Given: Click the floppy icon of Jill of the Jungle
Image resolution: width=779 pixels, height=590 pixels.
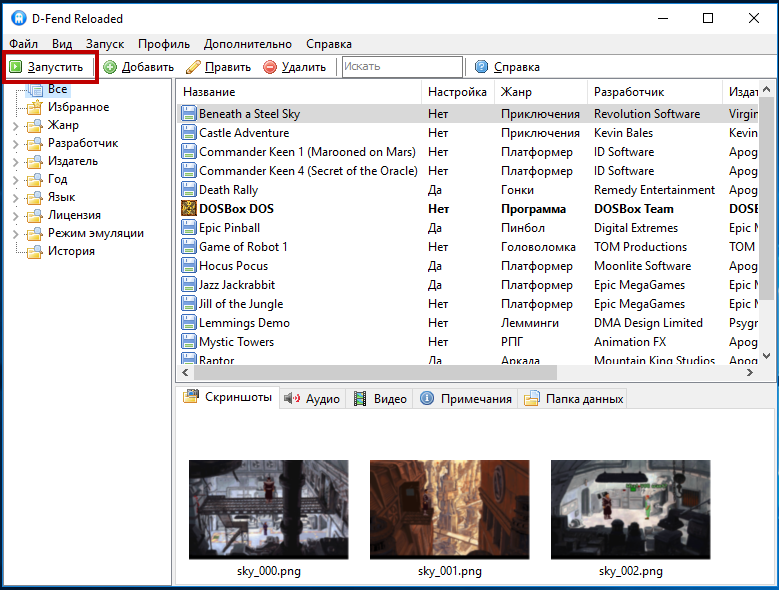Looking at the screenshot, I should pyautogui.click(x=188, y=303).
